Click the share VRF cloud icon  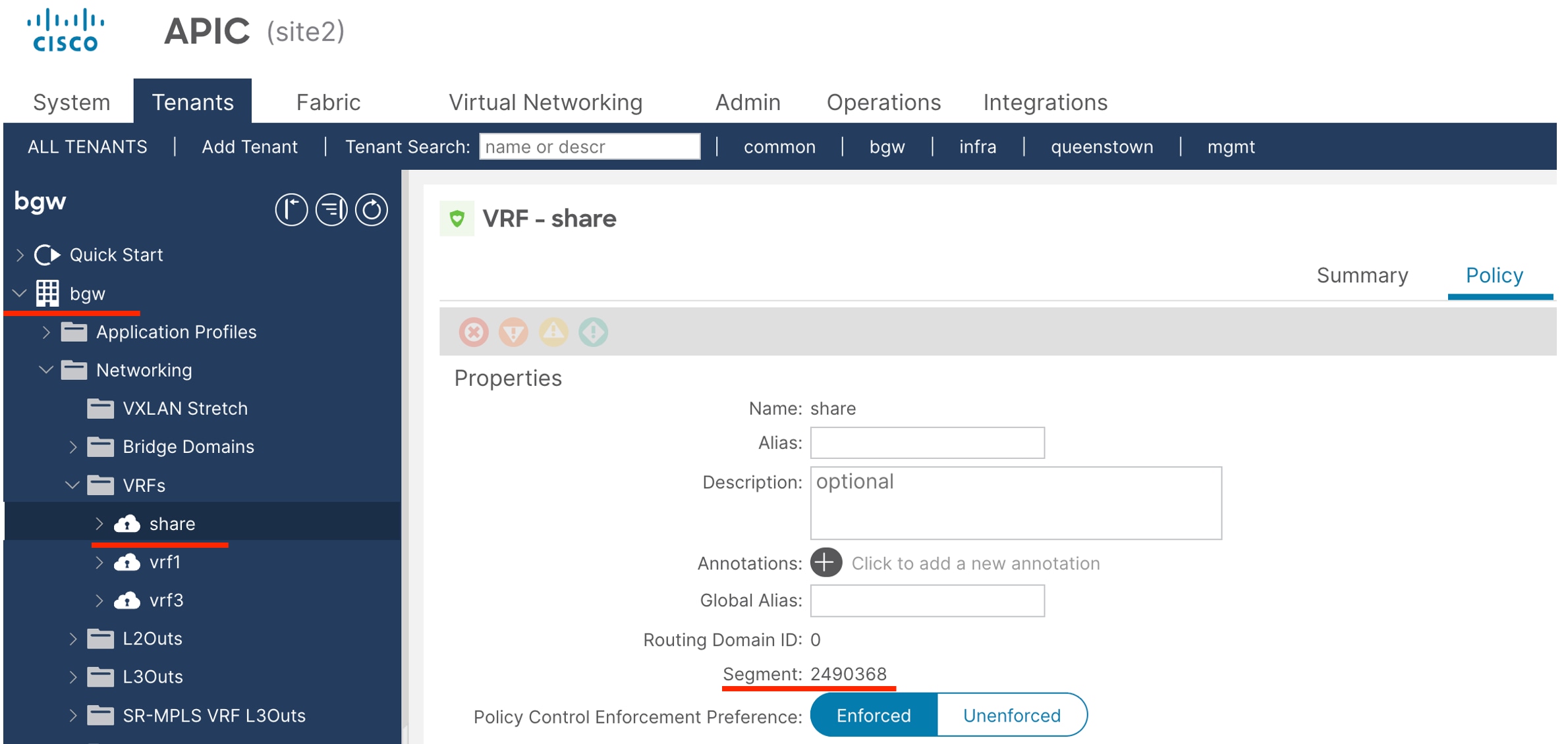pyautogui.click(x=127, y=524)
